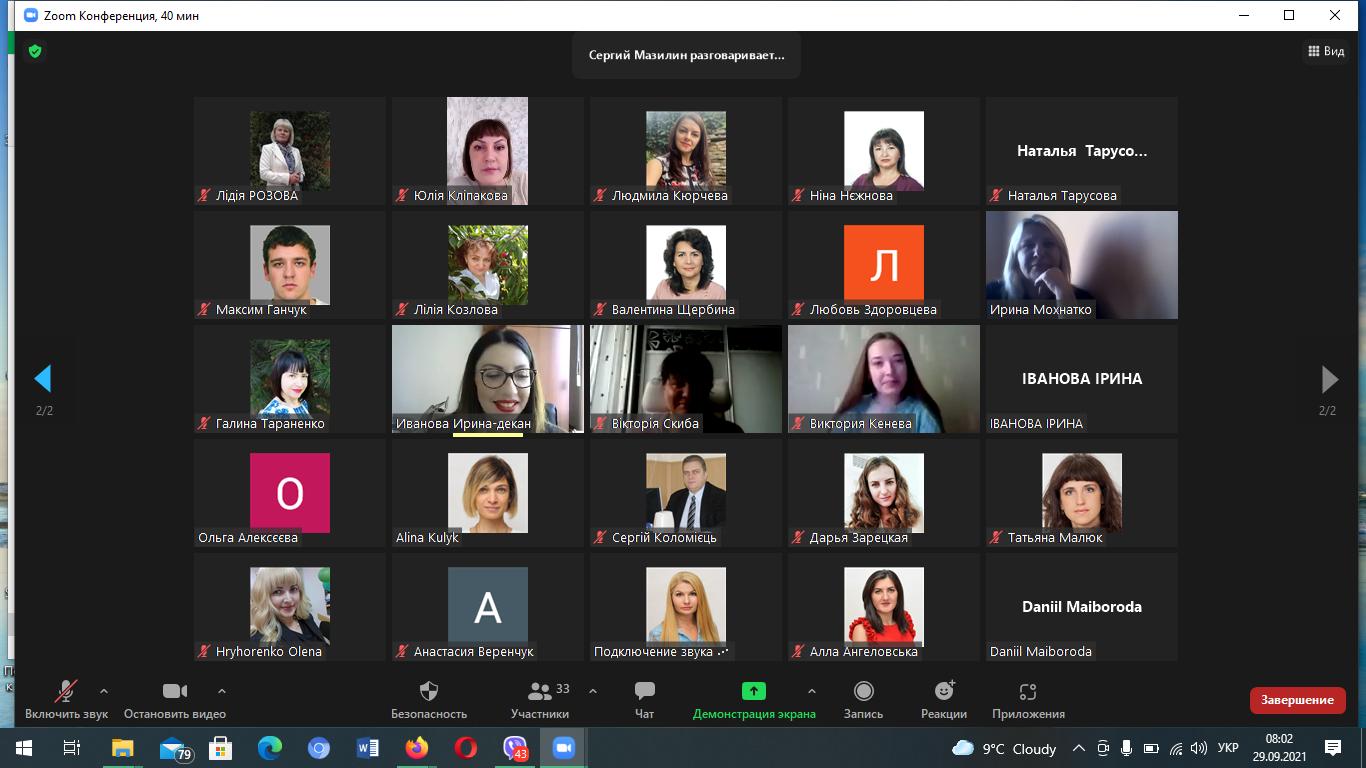Click the Максим Ганчук name label
Viewport: 1366px width, 768px height.
coord(261,310)
